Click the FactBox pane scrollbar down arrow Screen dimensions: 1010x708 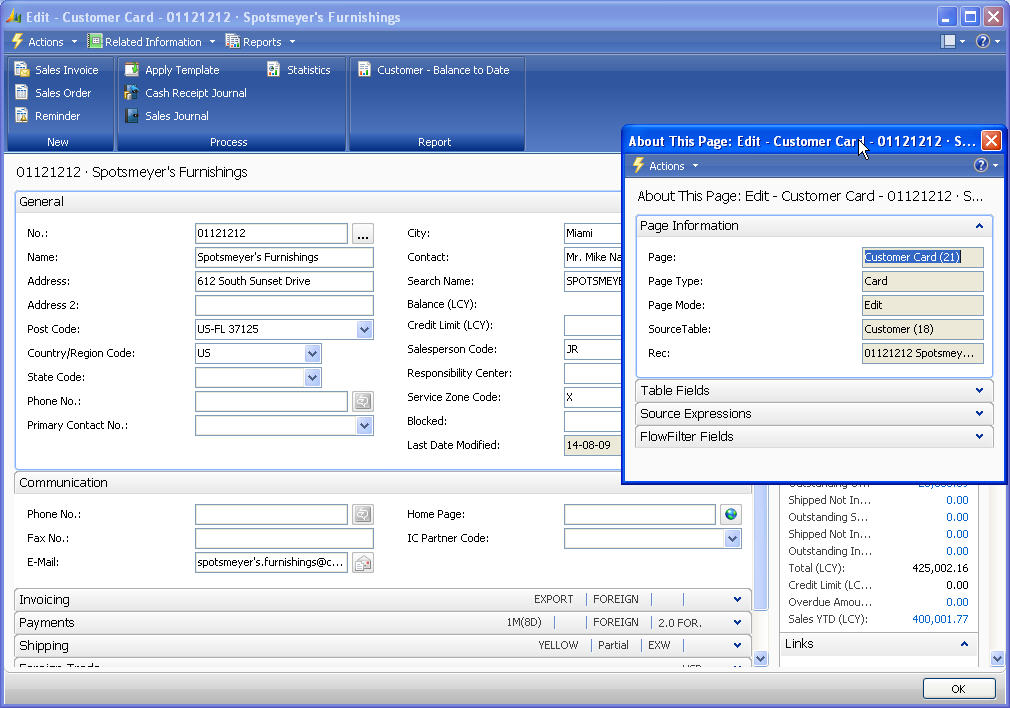[997, 658]
